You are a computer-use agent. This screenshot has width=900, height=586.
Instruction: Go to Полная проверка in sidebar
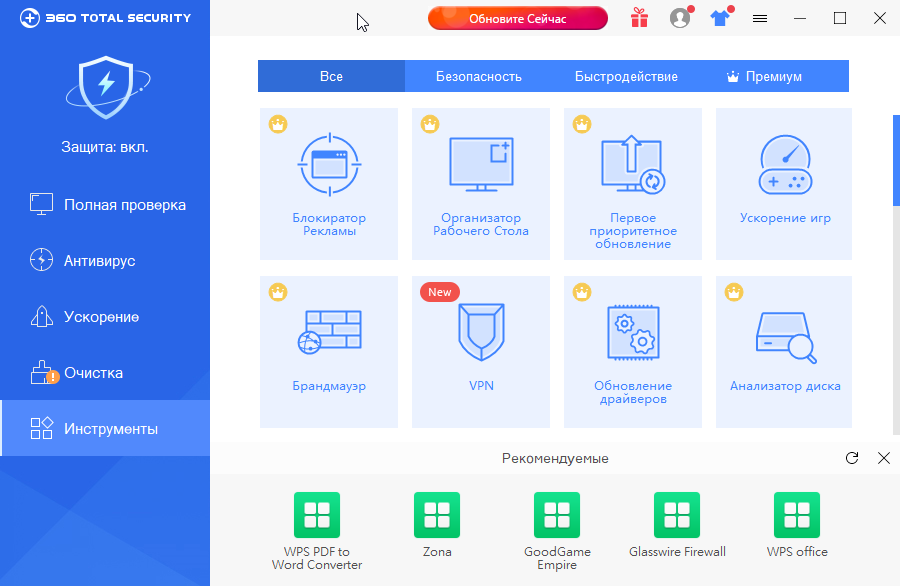105,205
